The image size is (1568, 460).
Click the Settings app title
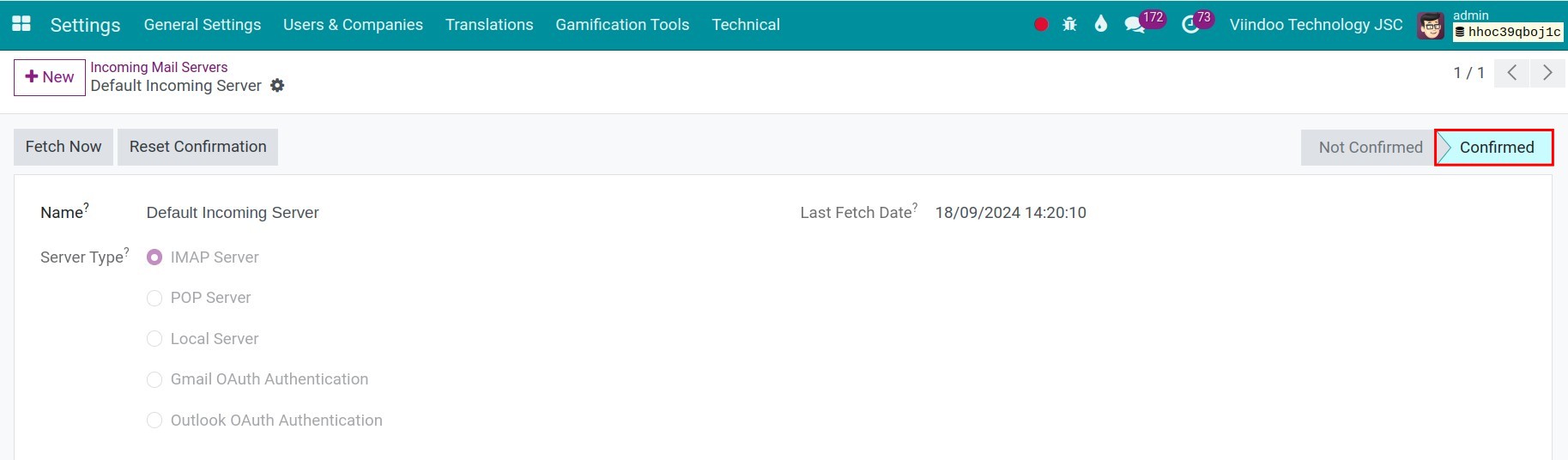click(85, 25)
